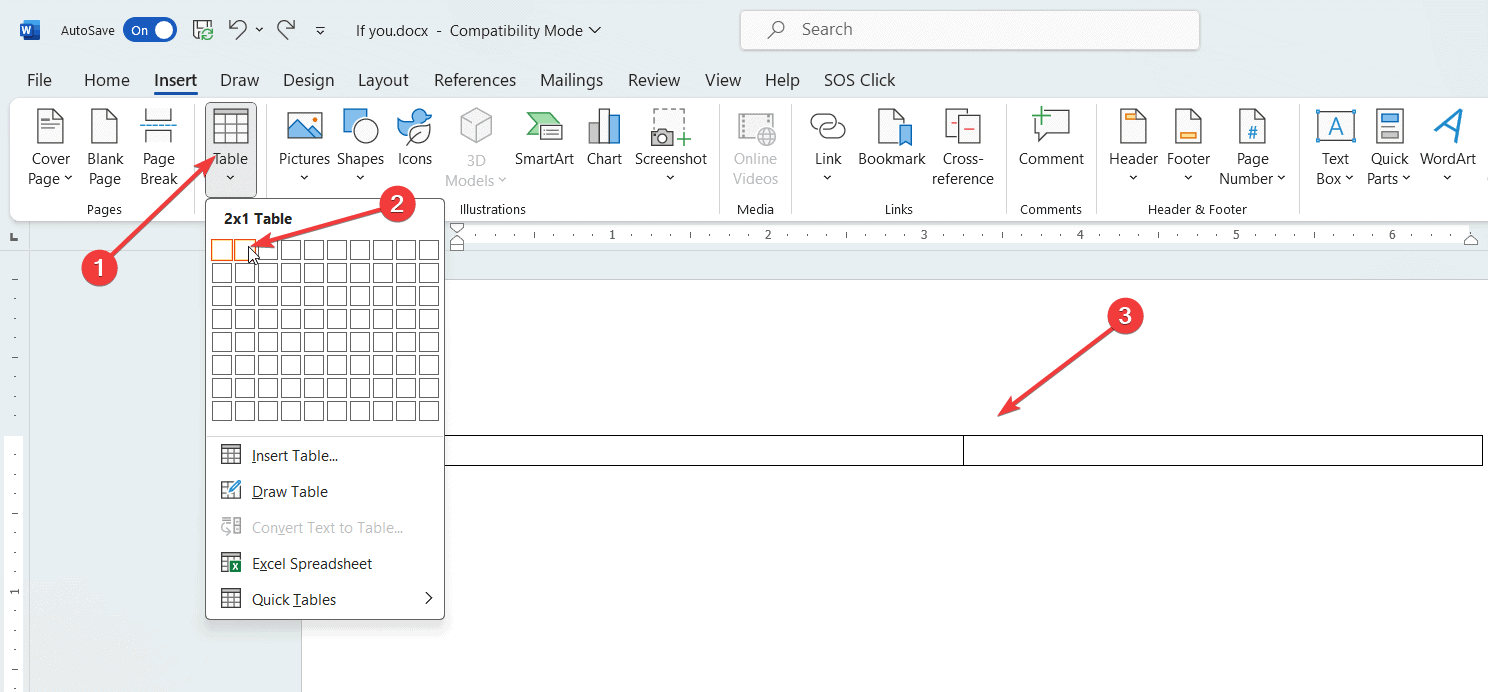Toggle the AutoSave switch
This screenshot has width=1488, height=692.
tap(150, 30)
